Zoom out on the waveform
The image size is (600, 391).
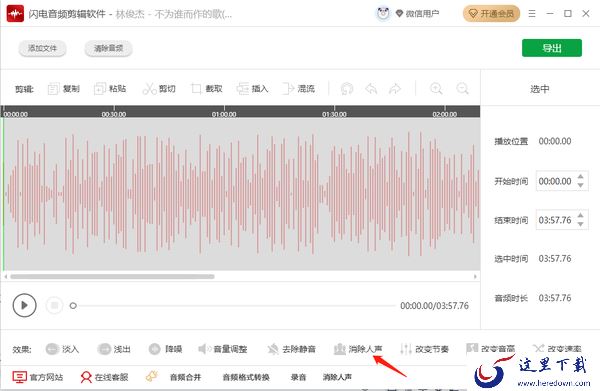pyautogui.click(x=462, y=89)
